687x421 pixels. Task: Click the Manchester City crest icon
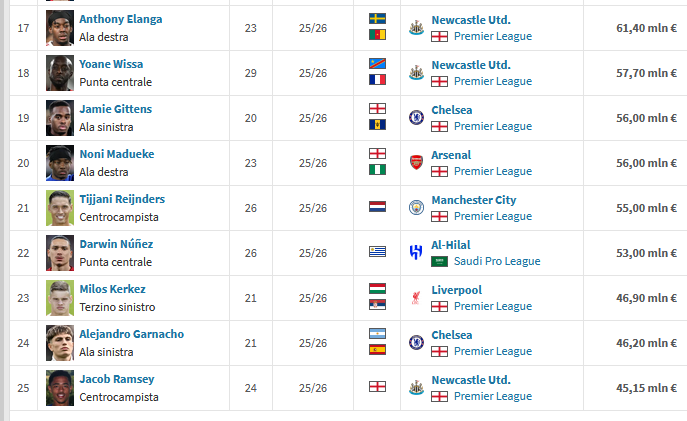click(416, 208)
